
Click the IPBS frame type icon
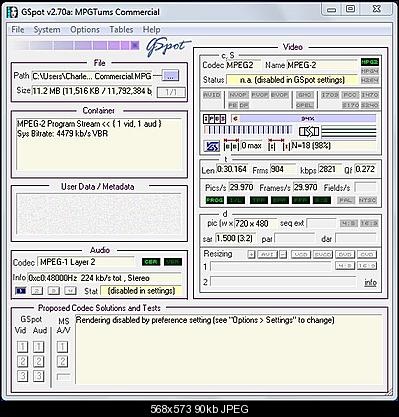pyautogui.click(x=214, y=119)
